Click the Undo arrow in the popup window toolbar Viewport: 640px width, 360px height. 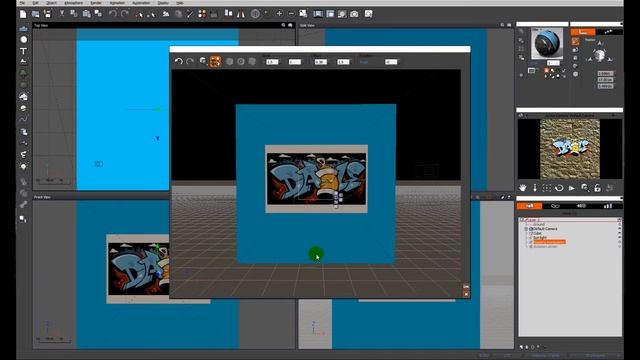178,62
